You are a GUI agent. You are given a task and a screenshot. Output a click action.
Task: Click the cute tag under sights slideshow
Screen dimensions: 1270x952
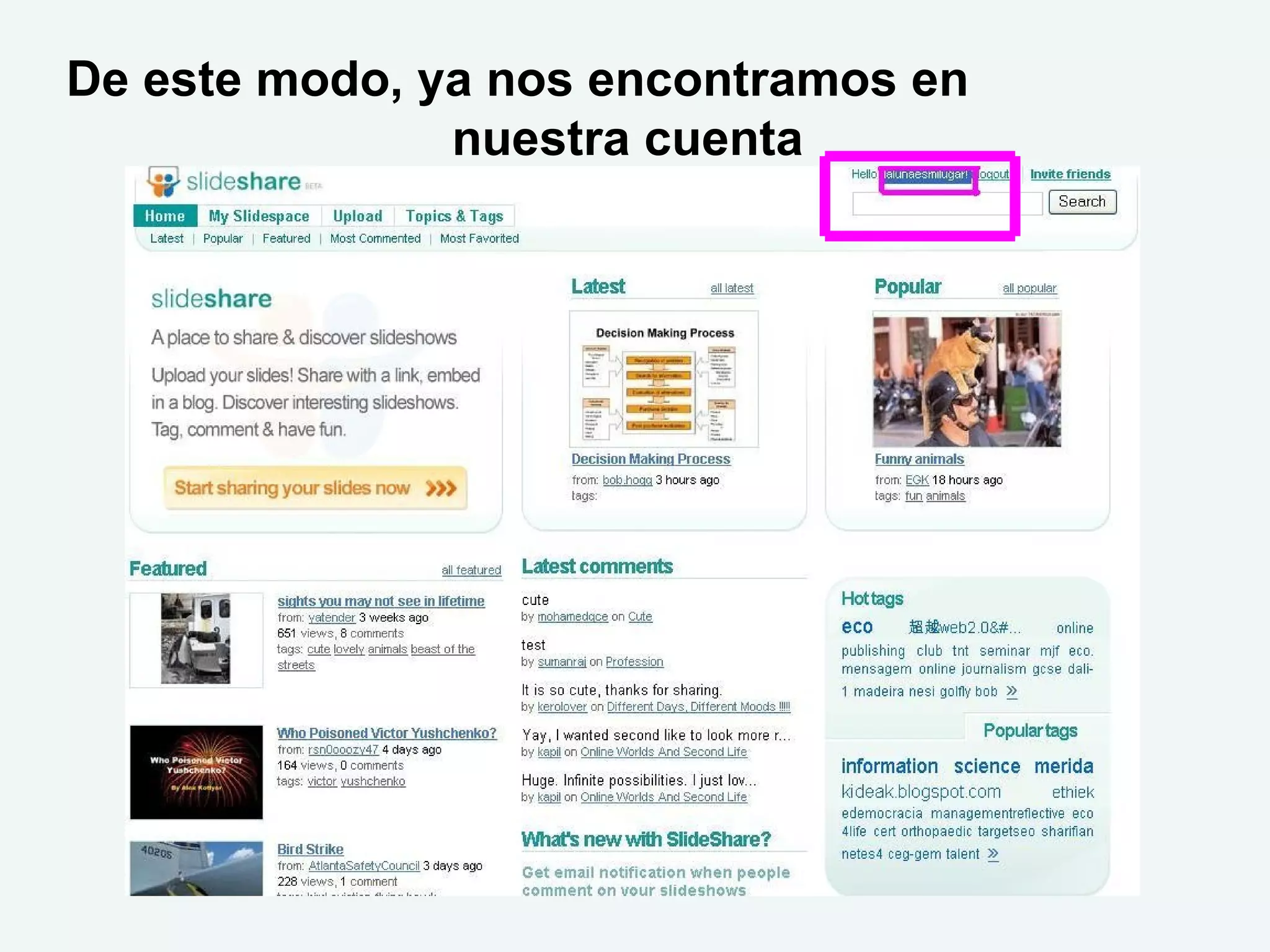[319, 650]
